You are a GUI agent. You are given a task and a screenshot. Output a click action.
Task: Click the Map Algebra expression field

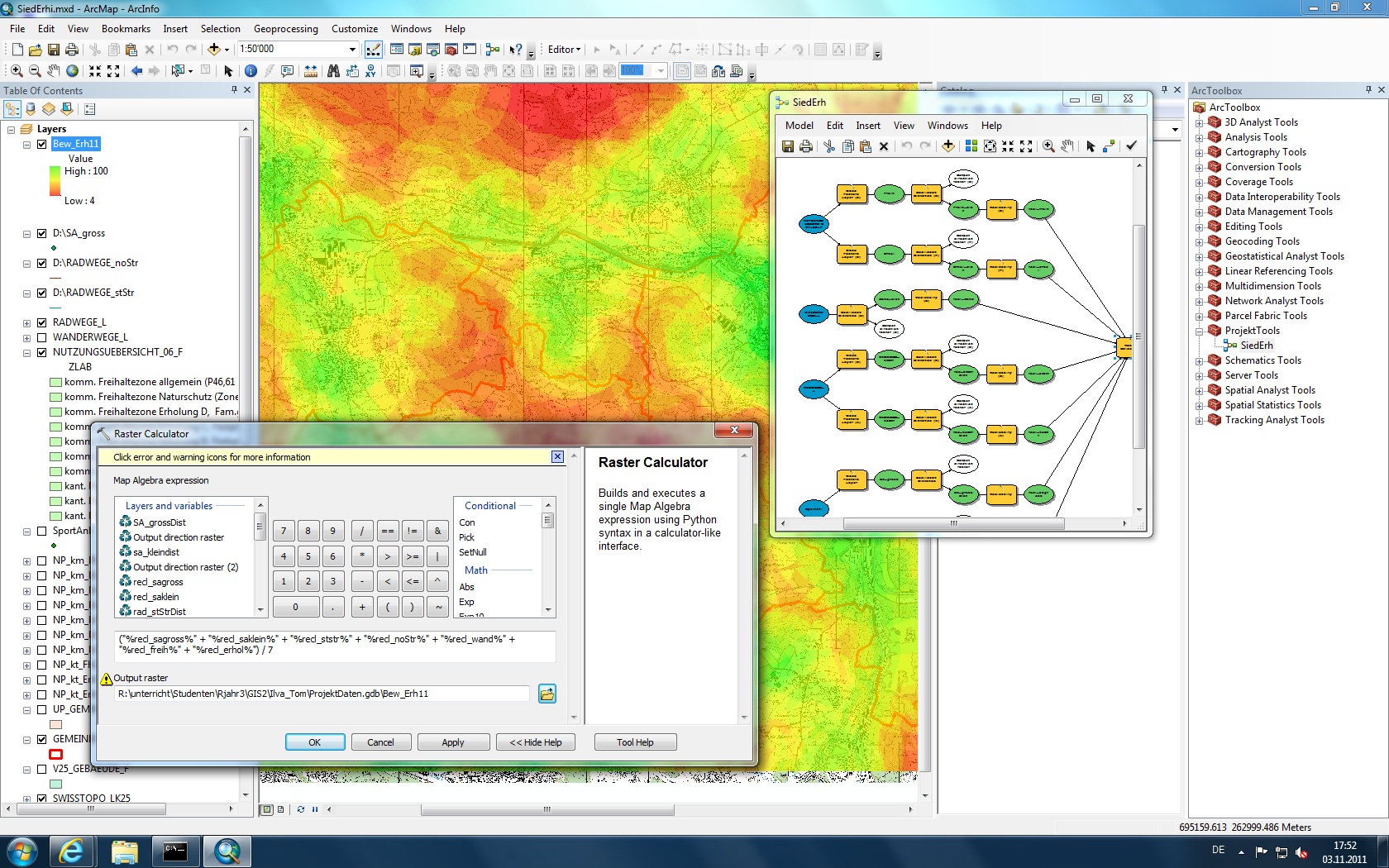[335, 645]
